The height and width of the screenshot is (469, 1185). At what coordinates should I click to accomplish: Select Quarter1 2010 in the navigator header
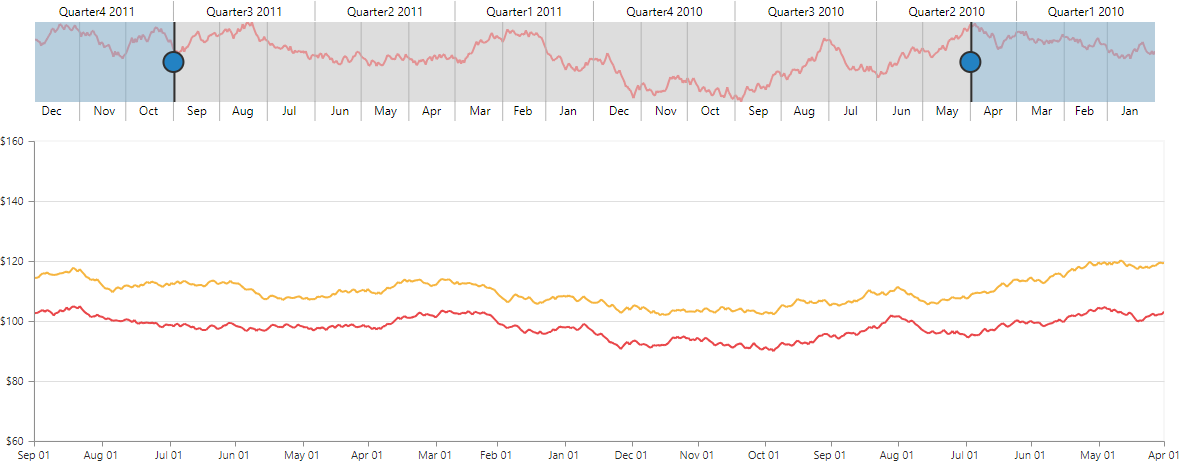[1085, 12]
